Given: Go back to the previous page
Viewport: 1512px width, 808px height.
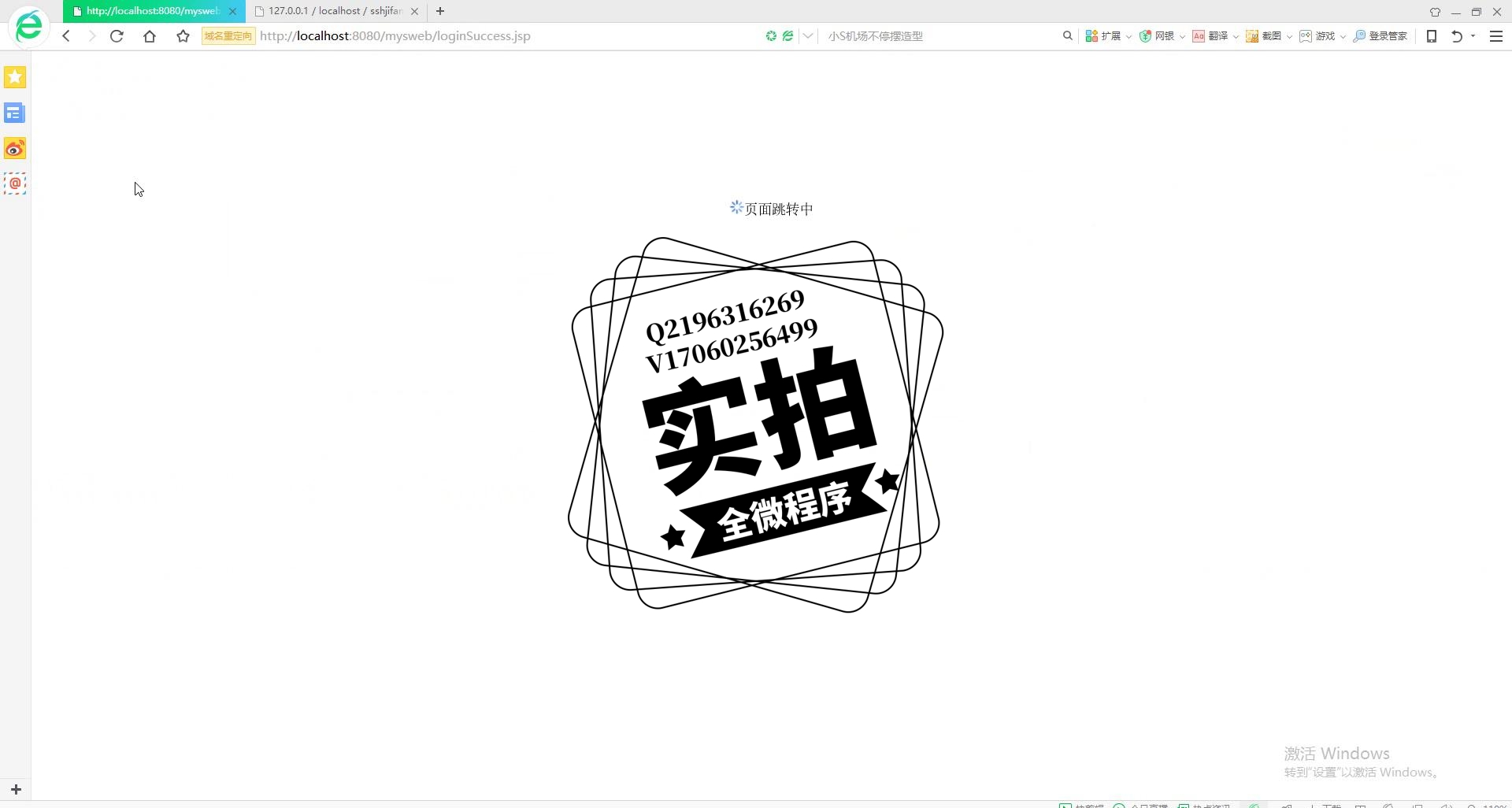Looking at the screenshot, I should tap(66, 36).
